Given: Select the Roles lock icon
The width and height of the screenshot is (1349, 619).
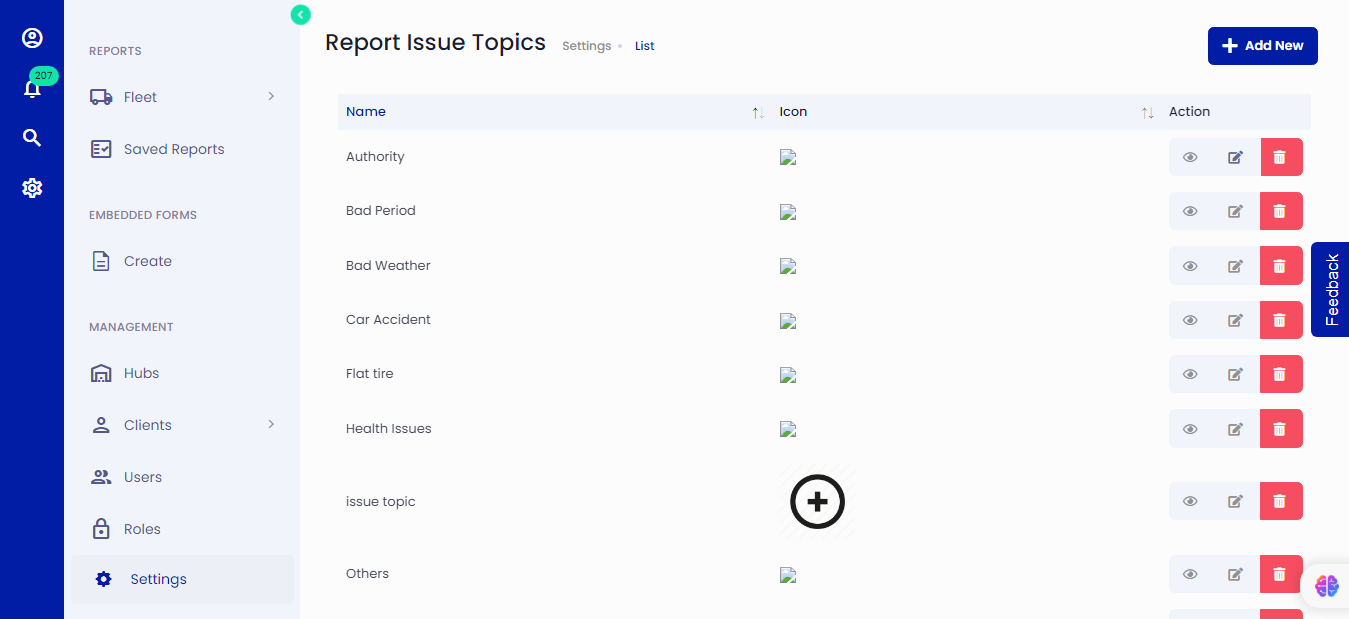Looking at the screenshot, I should [100, 528].
